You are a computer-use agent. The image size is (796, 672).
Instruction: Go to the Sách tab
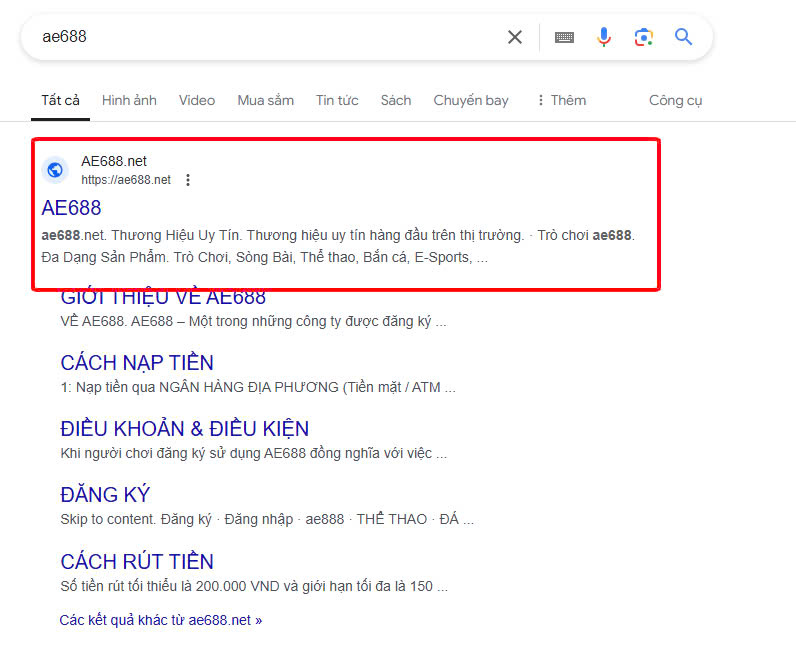click(x=396, y=100)
